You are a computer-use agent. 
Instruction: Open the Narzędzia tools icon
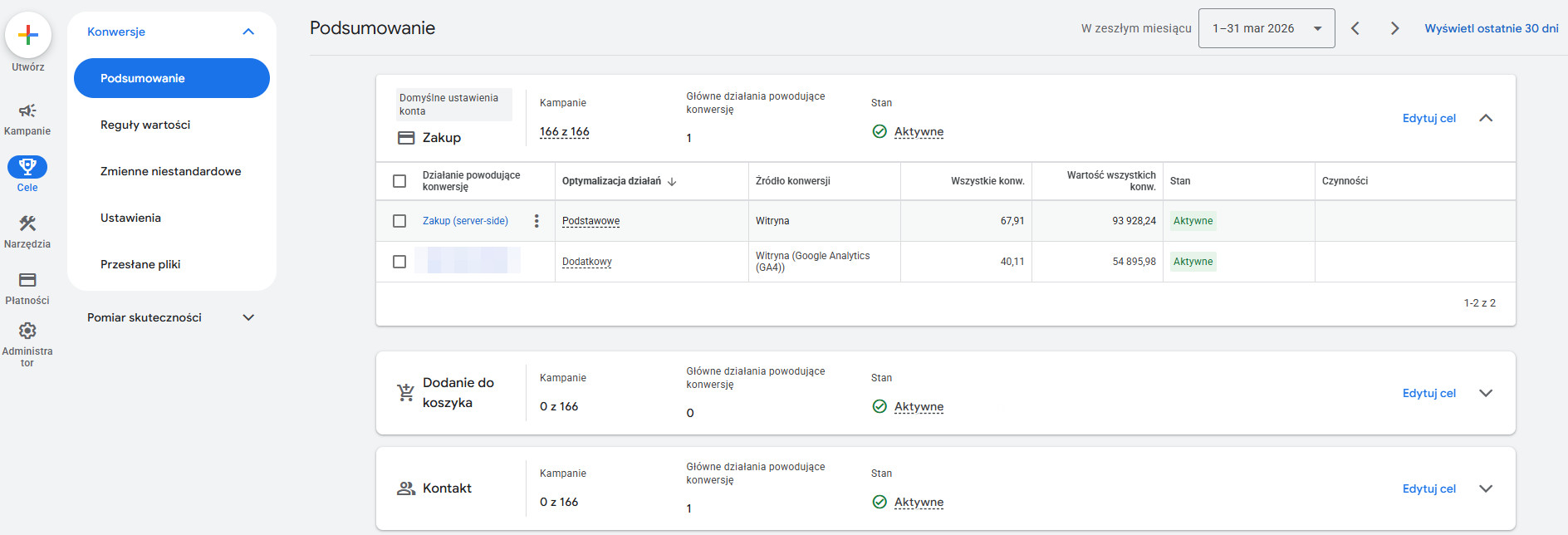[27, 223]
